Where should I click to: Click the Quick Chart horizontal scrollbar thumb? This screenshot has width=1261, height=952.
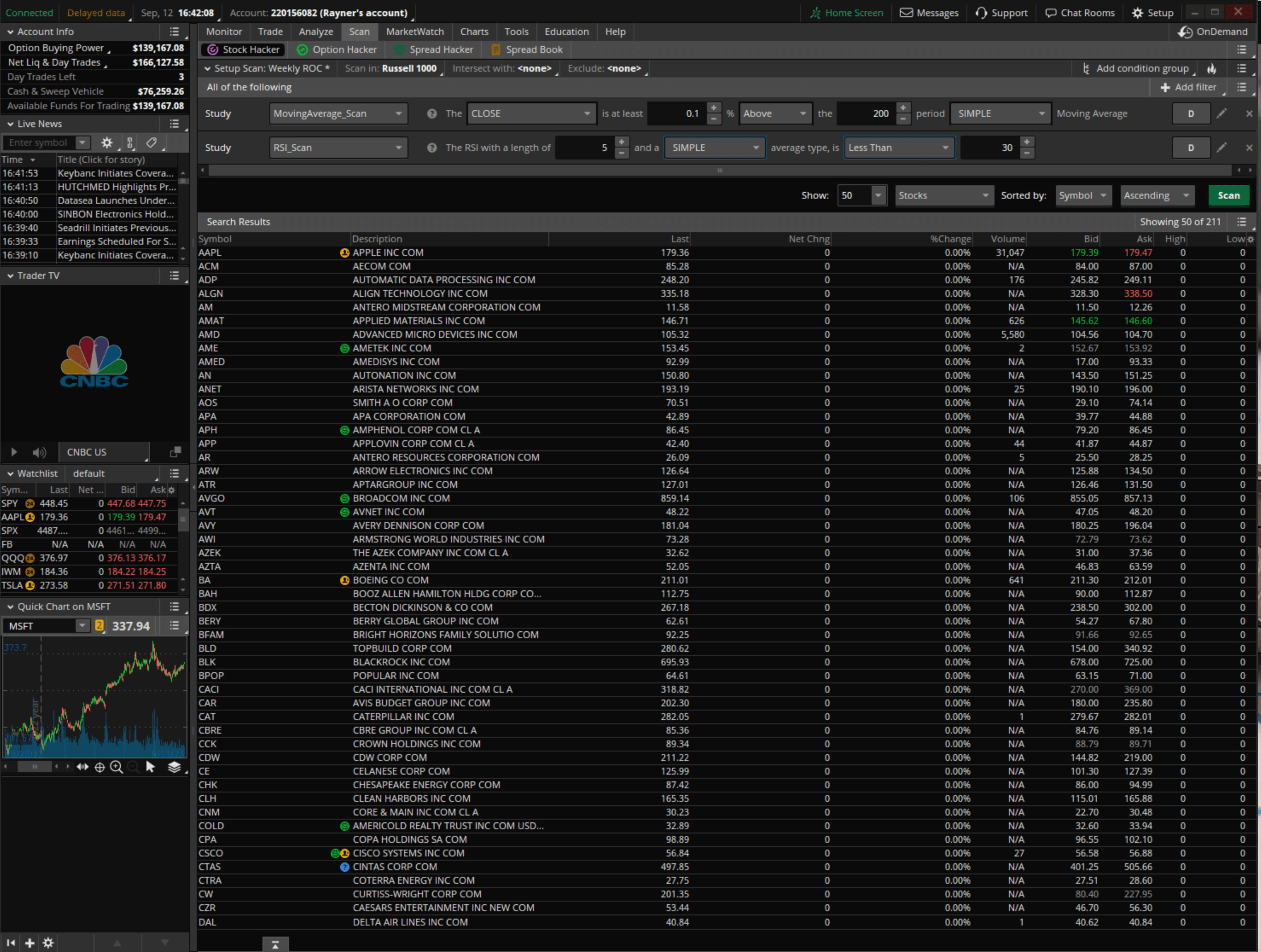click(34, 767)
